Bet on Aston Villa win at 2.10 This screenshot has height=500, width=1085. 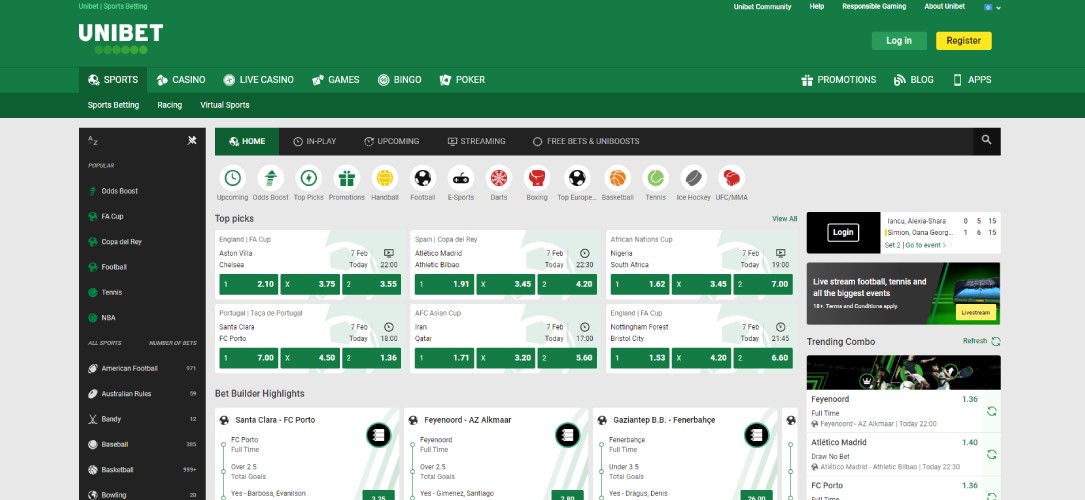(x=249, y=284)
